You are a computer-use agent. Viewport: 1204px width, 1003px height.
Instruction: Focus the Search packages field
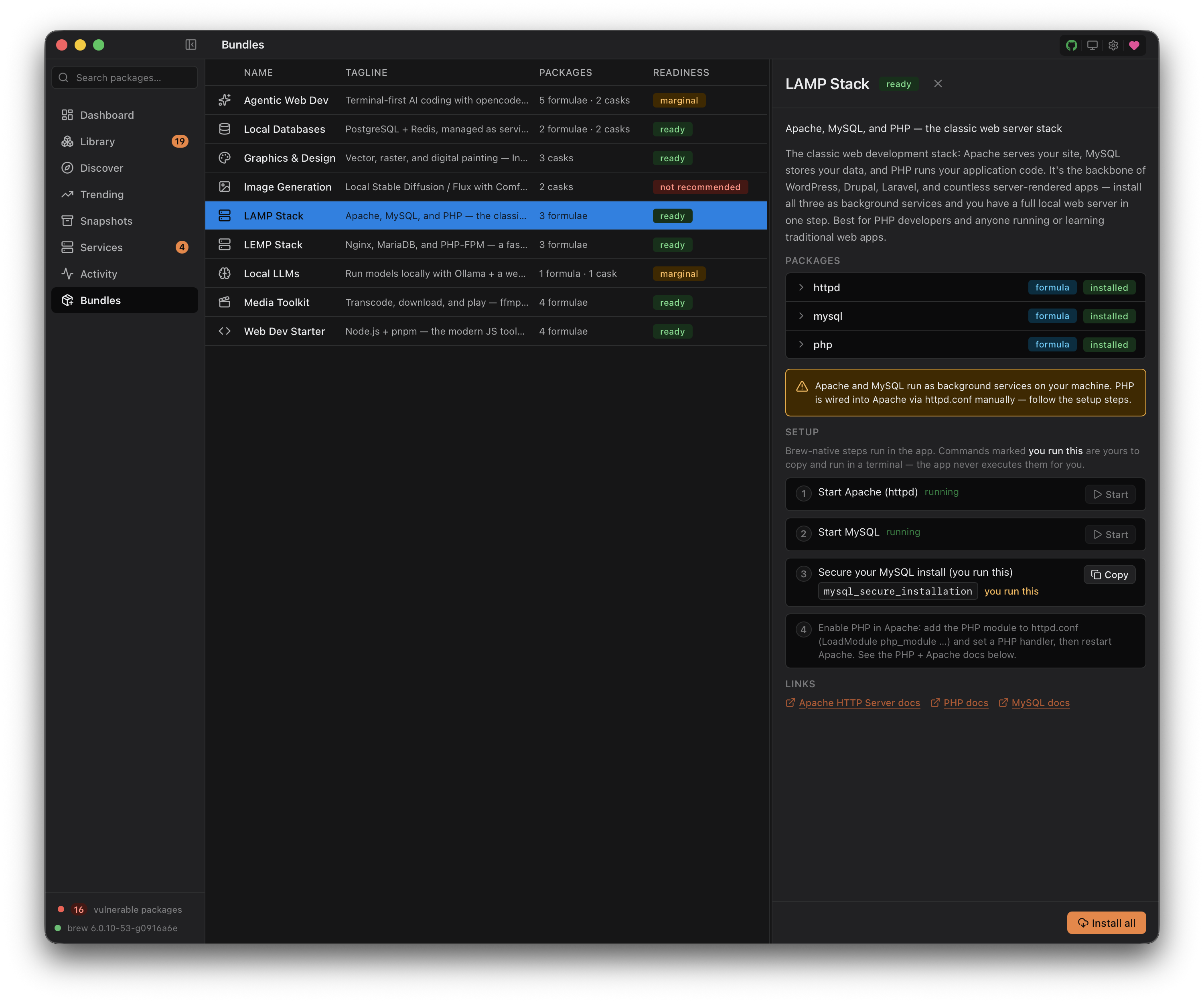(x=124, y=77)
